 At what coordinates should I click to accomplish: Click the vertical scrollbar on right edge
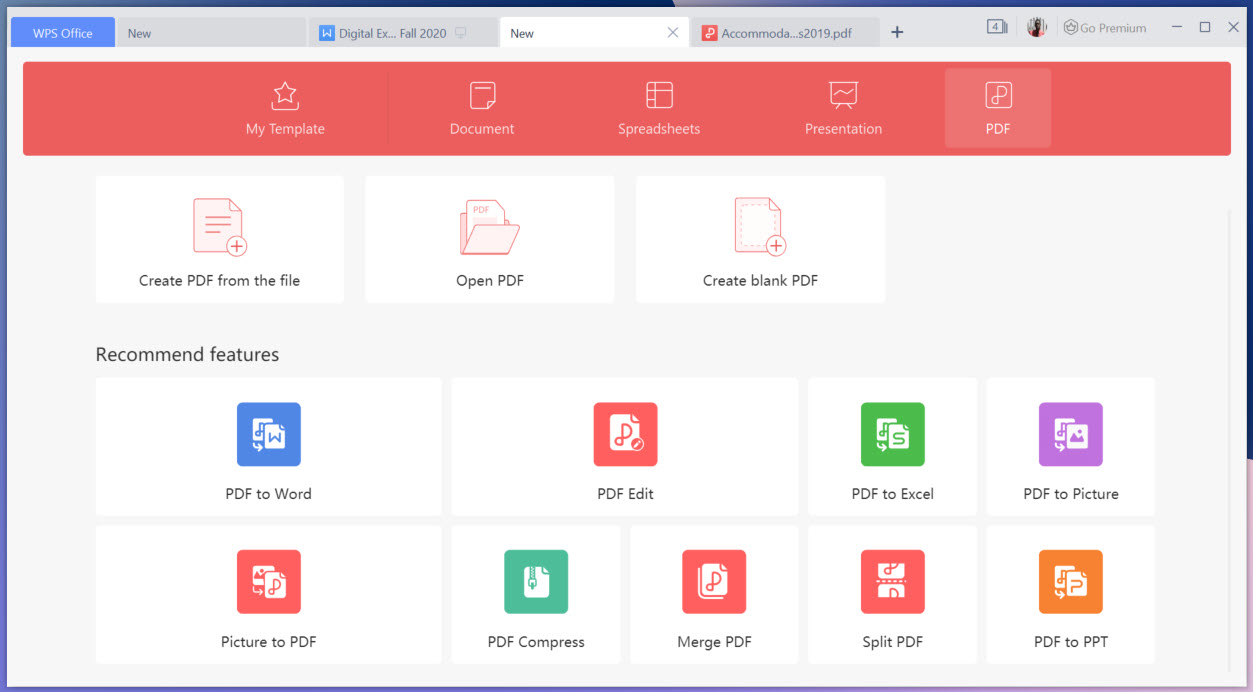tap(1230, 440)
